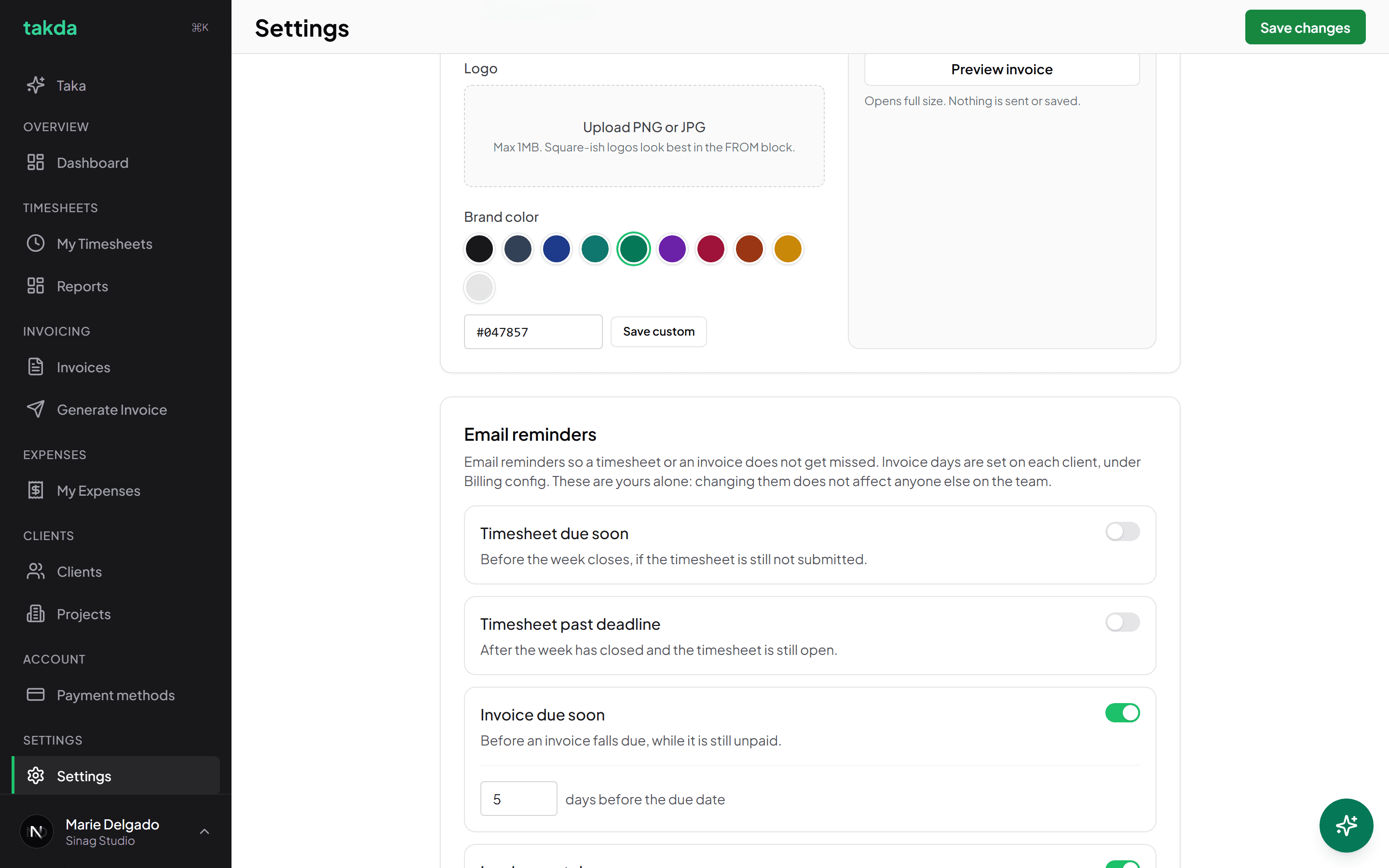Image resolution: width=1389 pixels, height=868 pixels.
Task: Click the My Expenses receipt icon
Action: click(36, 490)
